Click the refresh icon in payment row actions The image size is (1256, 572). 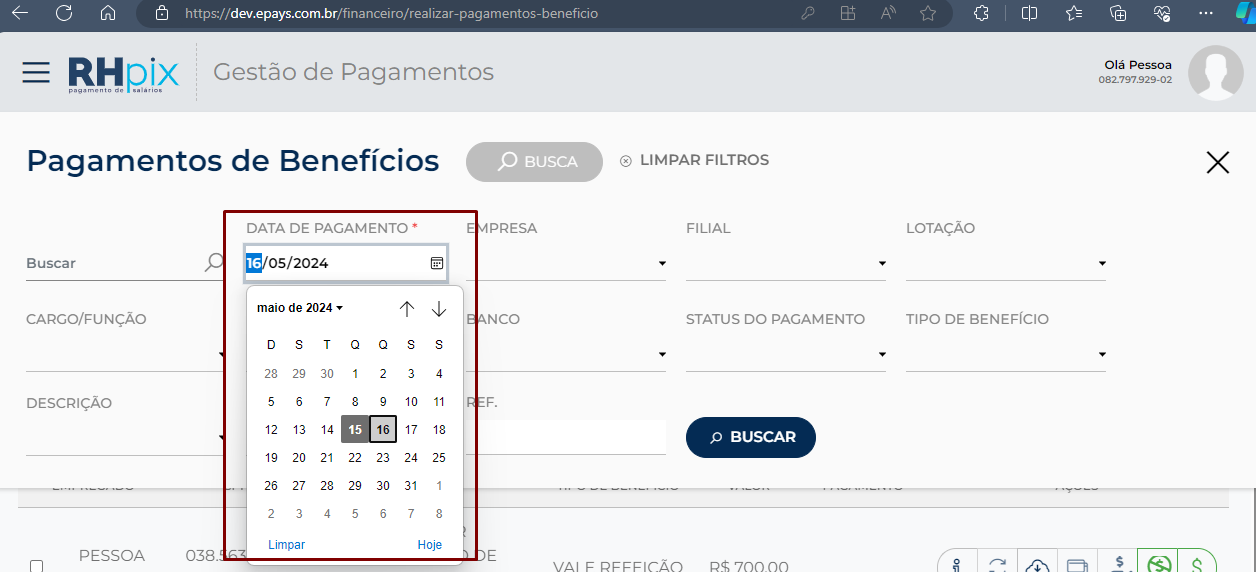coord(997,565)
